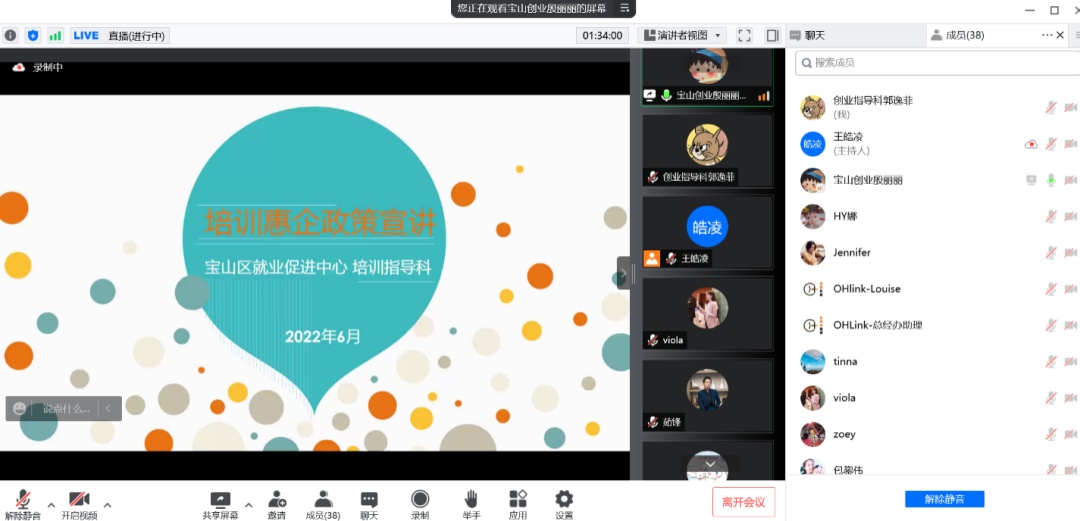Open 邀请 invite dialog
1080x521 pixels.
click(277, 505)
